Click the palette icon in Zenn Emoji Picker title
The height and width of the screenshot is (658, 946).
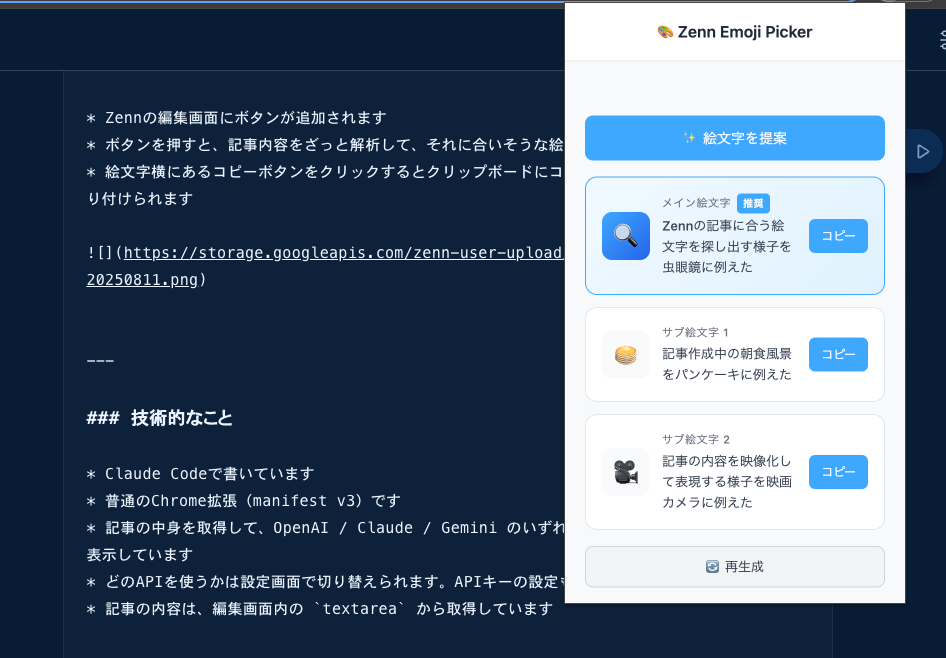point(665,32)
